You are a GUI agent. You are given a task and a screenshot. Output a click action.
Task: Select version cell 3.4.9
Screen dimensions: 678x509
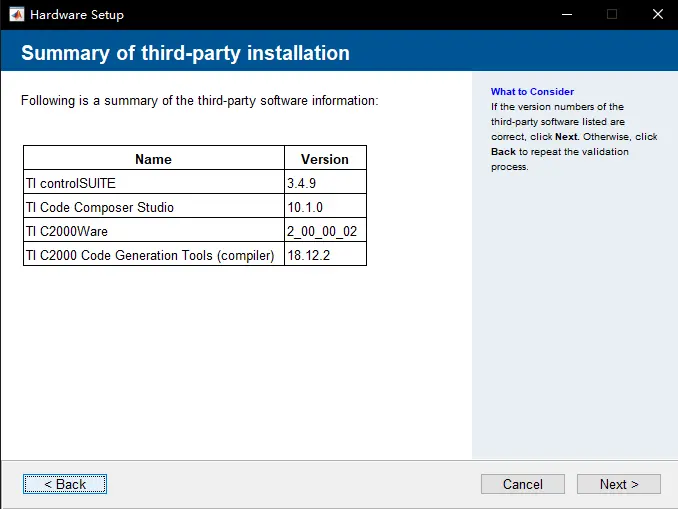[325, 183]
